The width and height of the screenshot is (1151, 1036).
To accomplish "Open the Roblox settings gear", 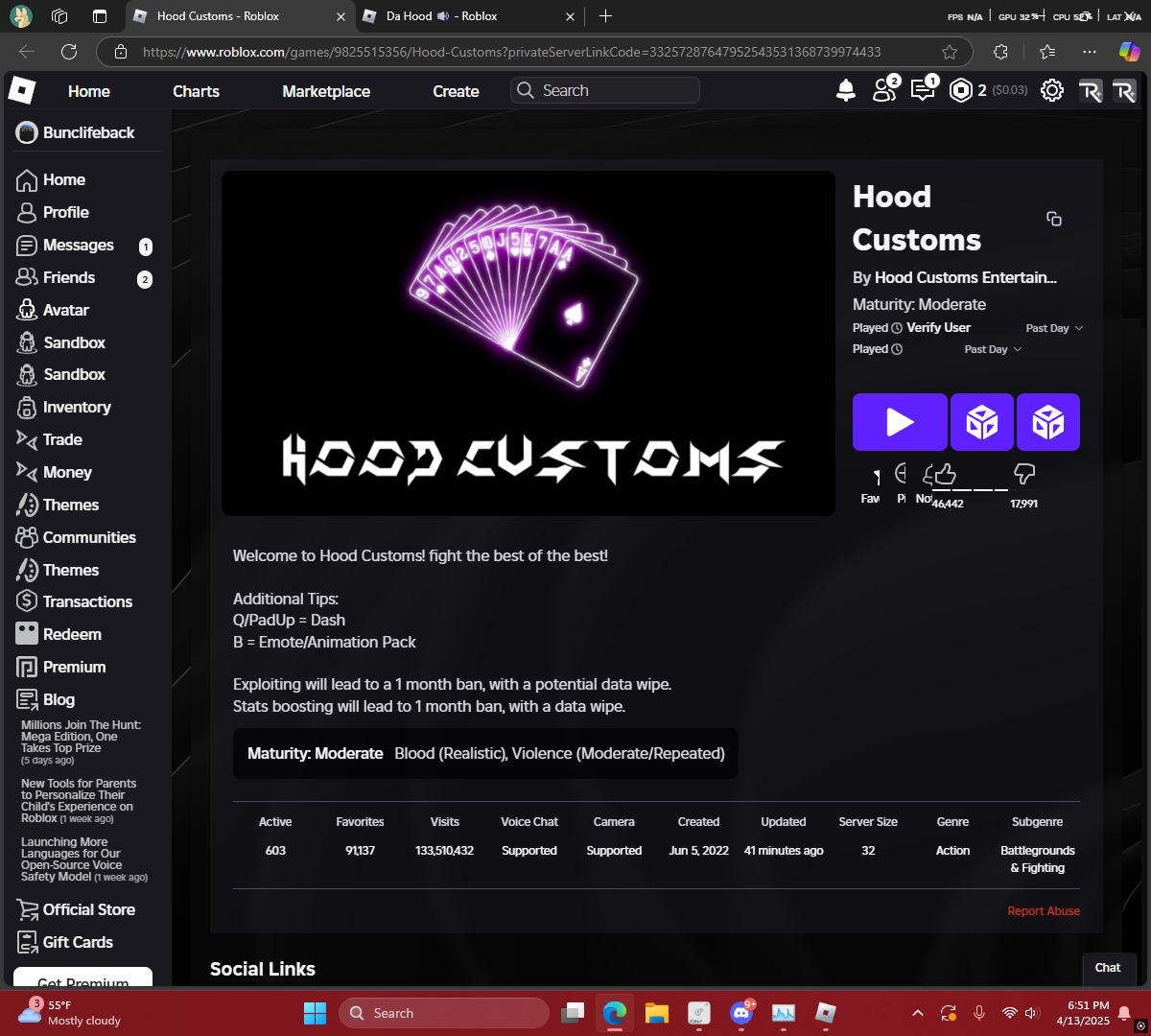I will [1052, 90].
